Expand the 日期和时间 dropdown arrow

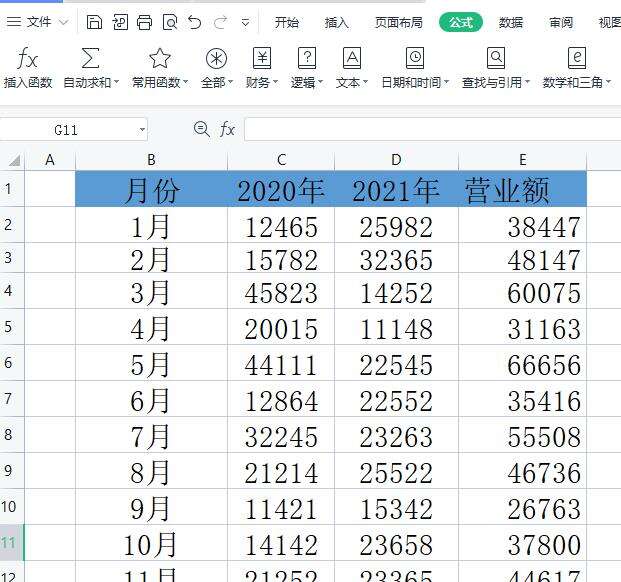click(x=446, y=82)
